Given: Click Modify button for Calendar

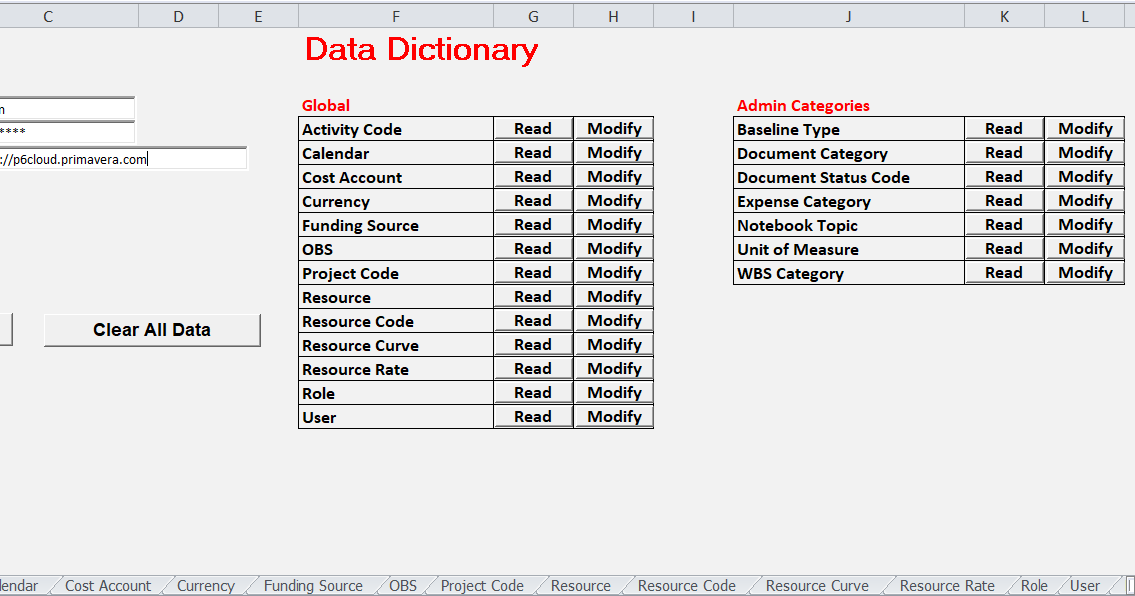Looking at the screenshot, I should coord(613,152).
